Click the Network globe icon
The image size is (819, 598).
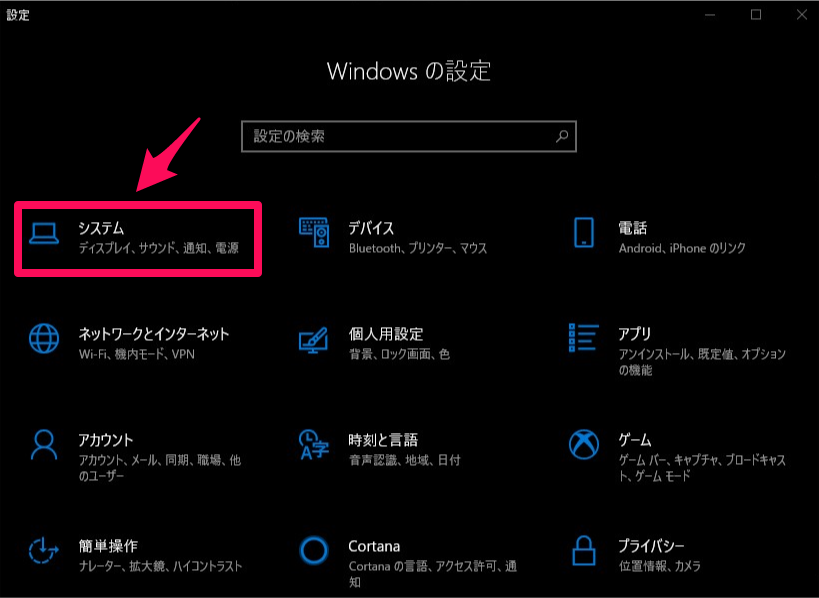click(x=44, y=338)
